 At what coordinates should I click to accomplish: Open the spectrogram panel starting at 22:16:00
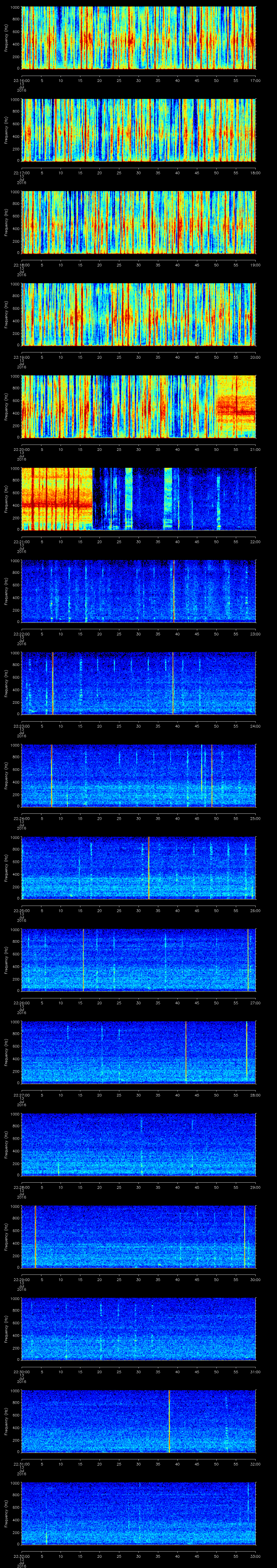139,38
